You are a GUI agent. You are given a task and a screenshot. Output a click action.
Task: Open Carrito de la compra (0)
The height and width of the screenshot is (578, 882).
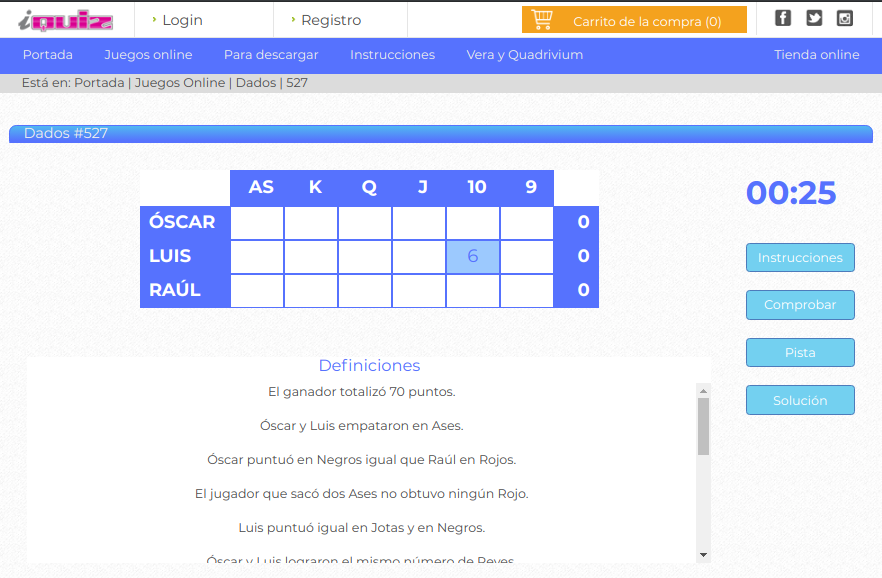coord(634,20)
